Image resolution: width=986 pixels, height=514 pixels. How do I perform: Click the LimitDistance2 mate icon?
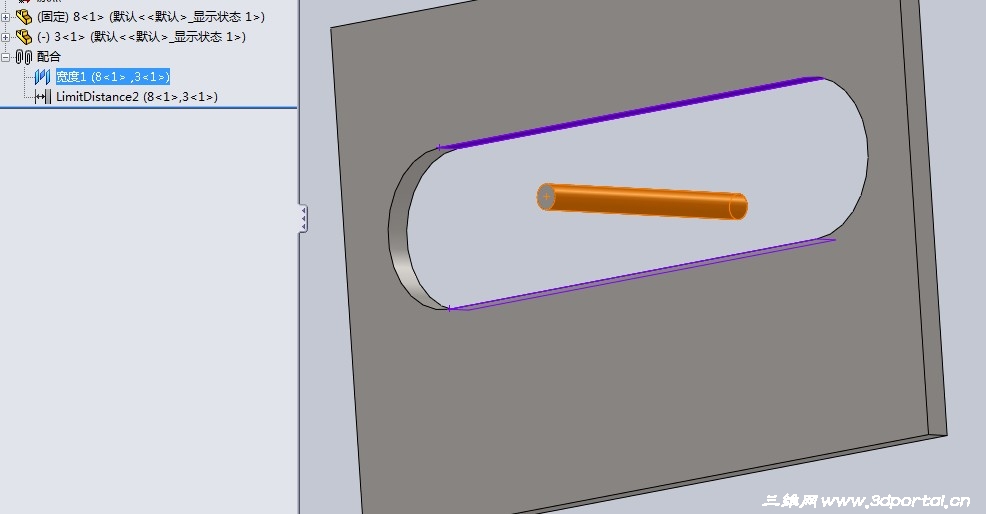click(43, 97)
